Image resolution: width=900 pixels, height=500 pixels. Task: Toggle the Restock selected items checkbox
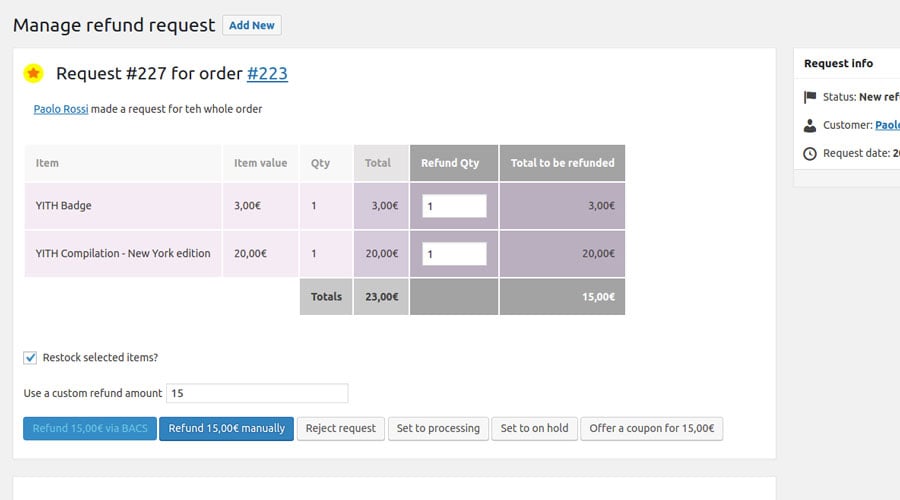tap(30, 358)
